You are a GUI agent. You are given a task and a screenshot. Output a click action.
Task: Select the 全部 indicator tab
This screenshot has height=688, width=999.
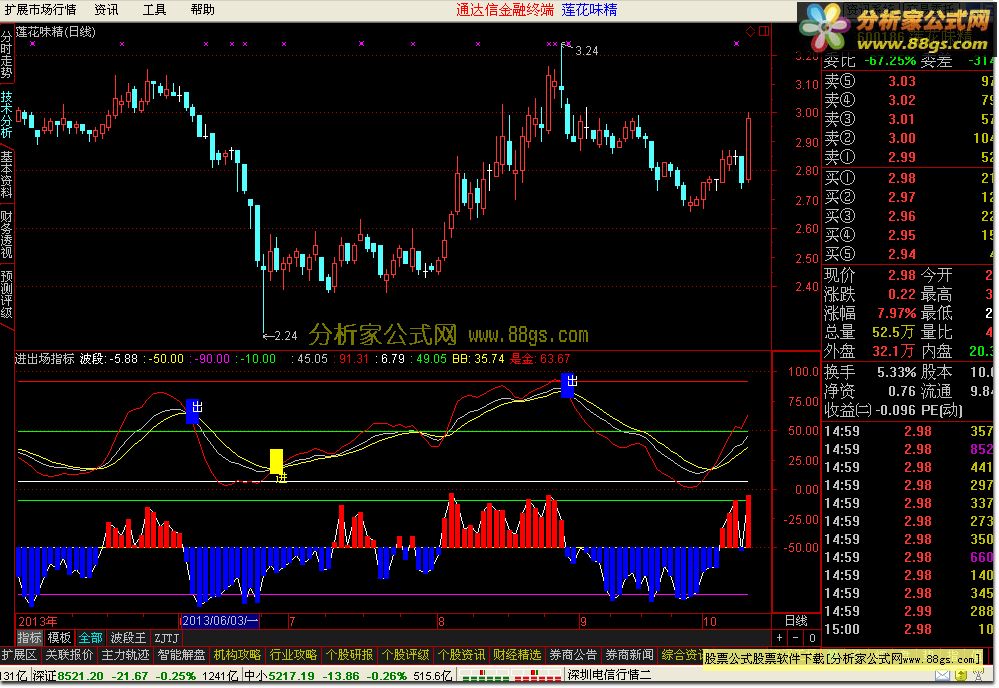90,638
